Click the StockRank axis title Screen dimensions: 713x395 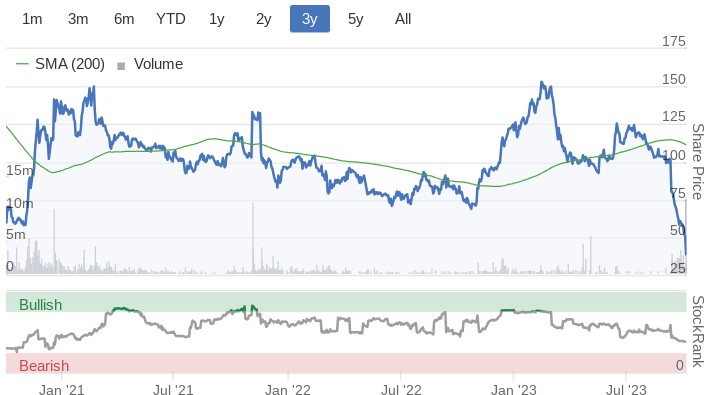coord(698,331)
